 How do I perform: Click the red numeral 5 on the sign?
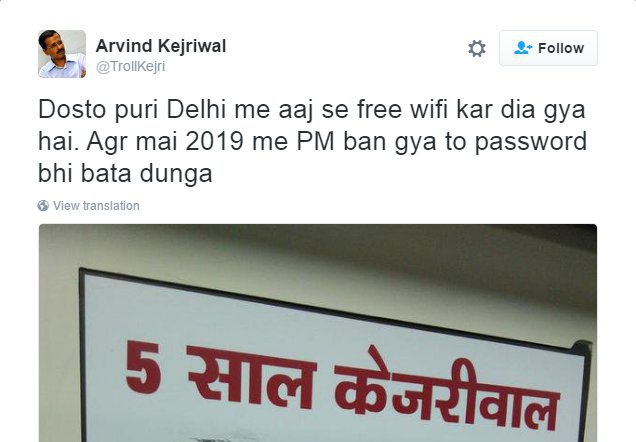[x=143, y=367]
